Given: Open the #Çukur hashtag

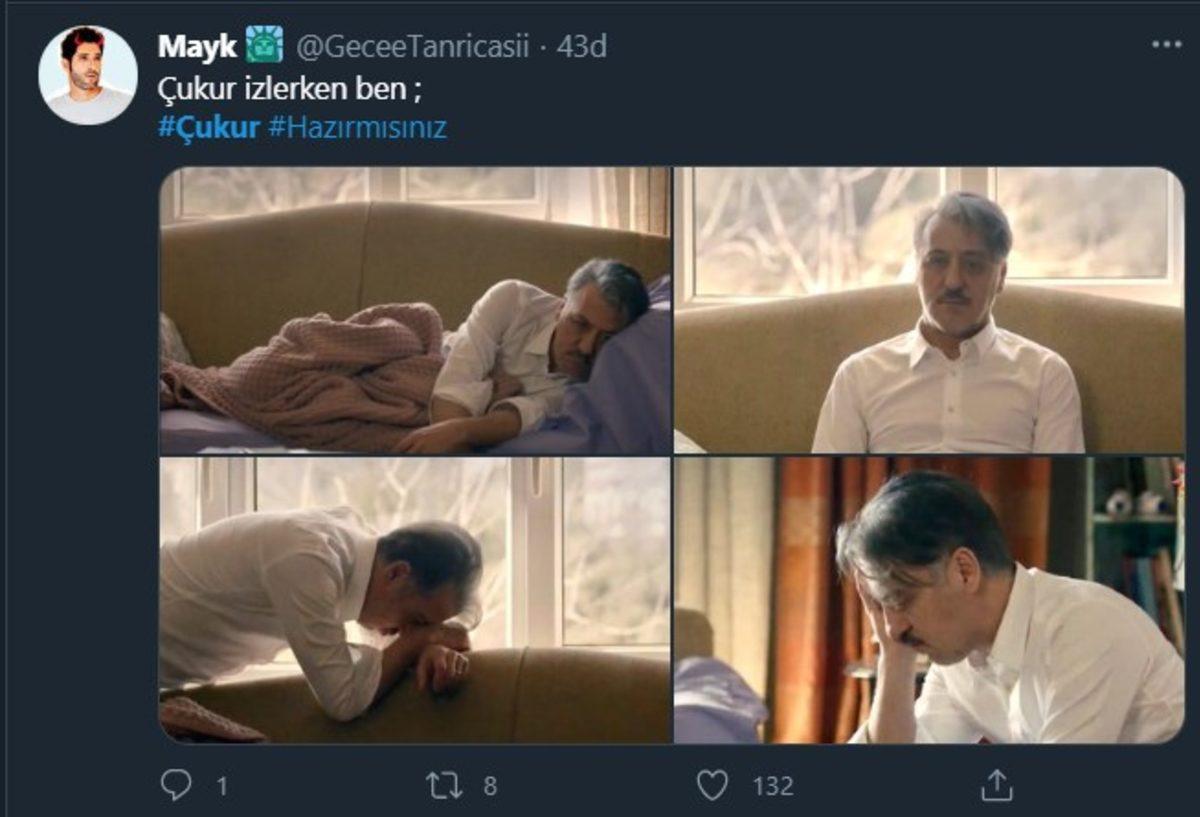Looking at the screenshot, I should [209, 128].
